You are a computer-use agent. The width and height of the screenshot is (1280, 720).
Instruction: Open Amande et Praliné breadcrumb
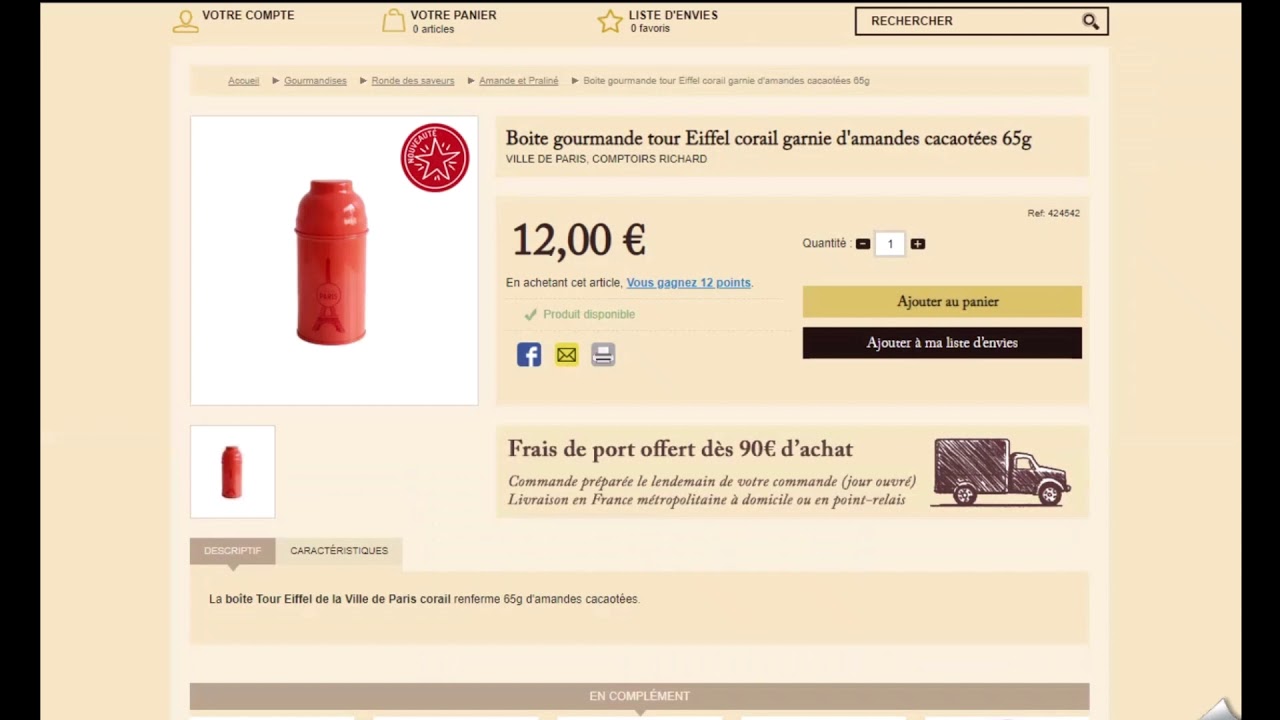tap(518, 81)
